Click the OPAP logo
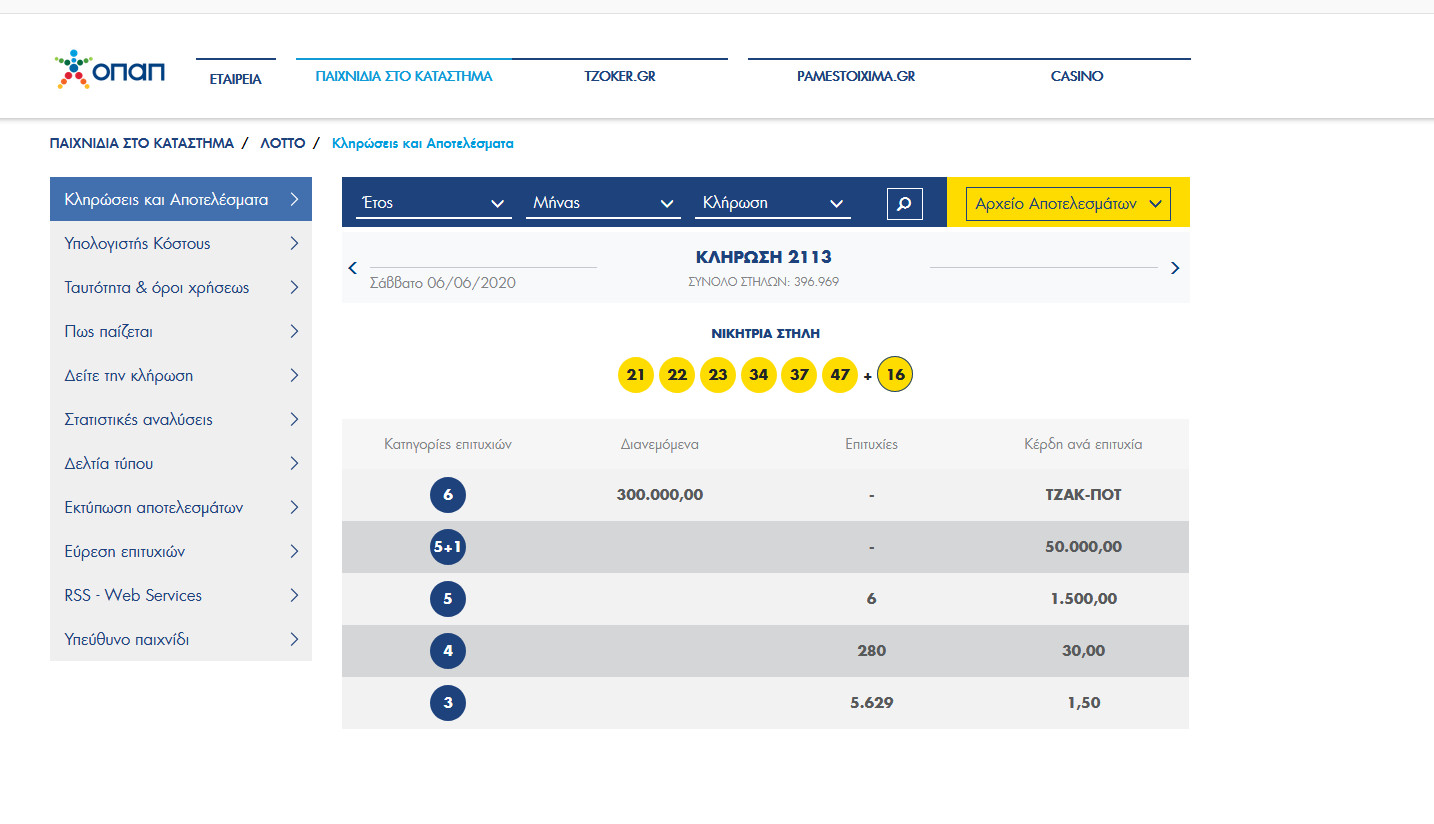 click(x=111, y=69)
